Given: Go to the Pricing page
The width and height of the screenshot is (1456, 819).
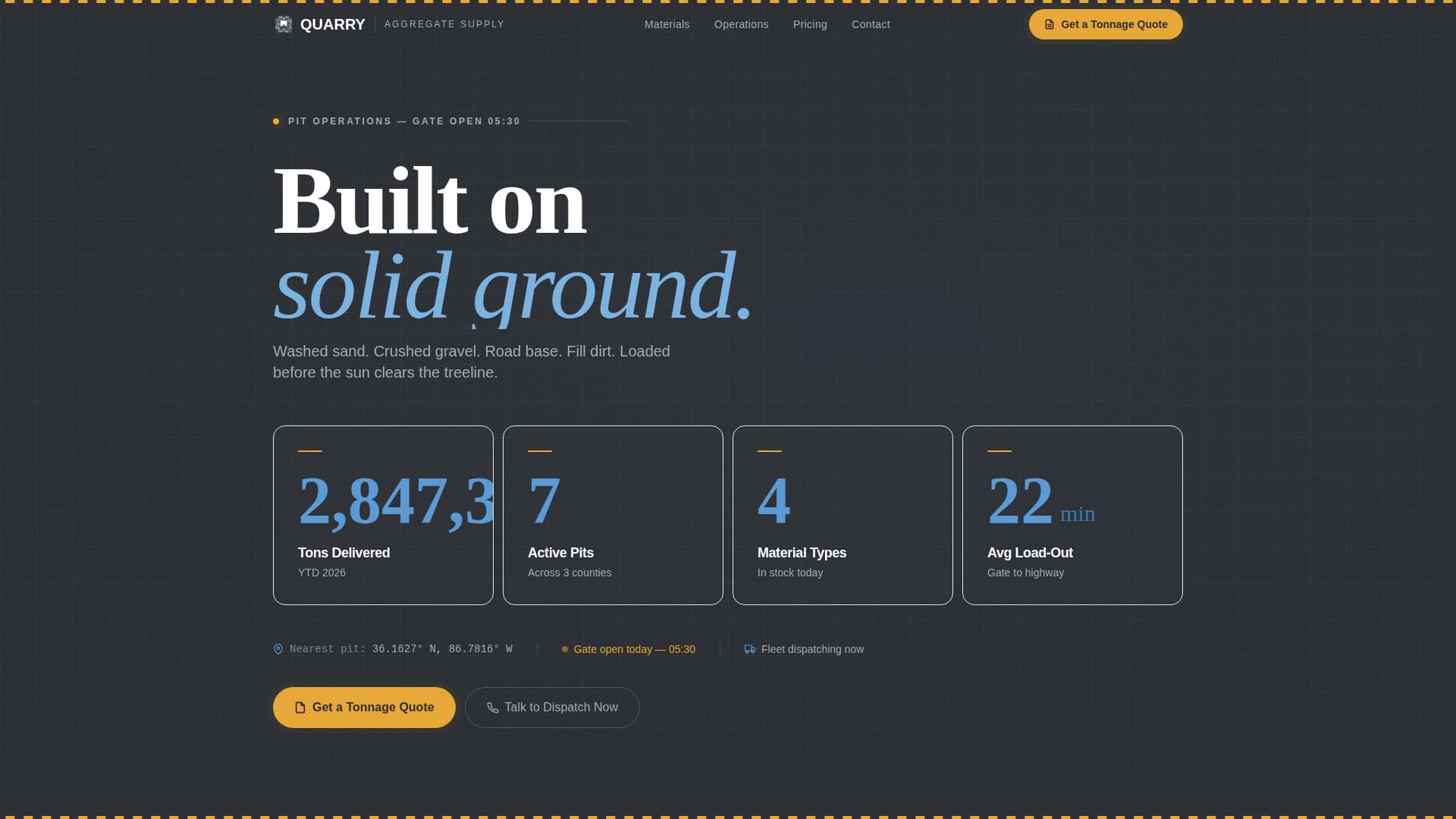Looking at the screenshot, I should (810, 24).
